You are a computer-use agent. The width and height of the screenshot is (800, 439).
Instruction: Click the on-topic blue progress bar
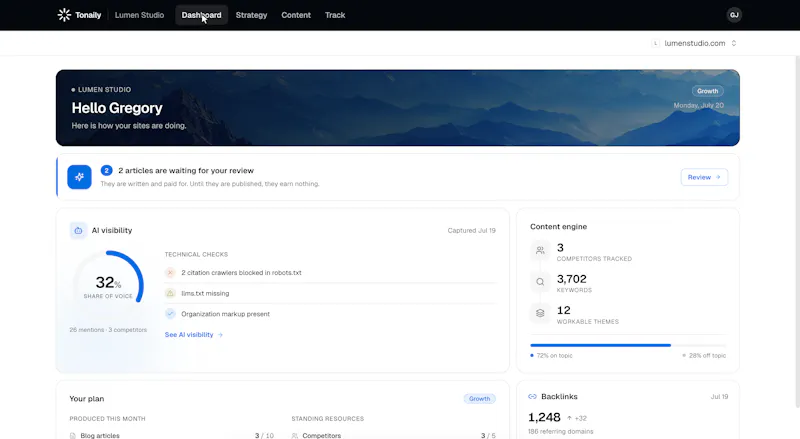click(601, 346)
